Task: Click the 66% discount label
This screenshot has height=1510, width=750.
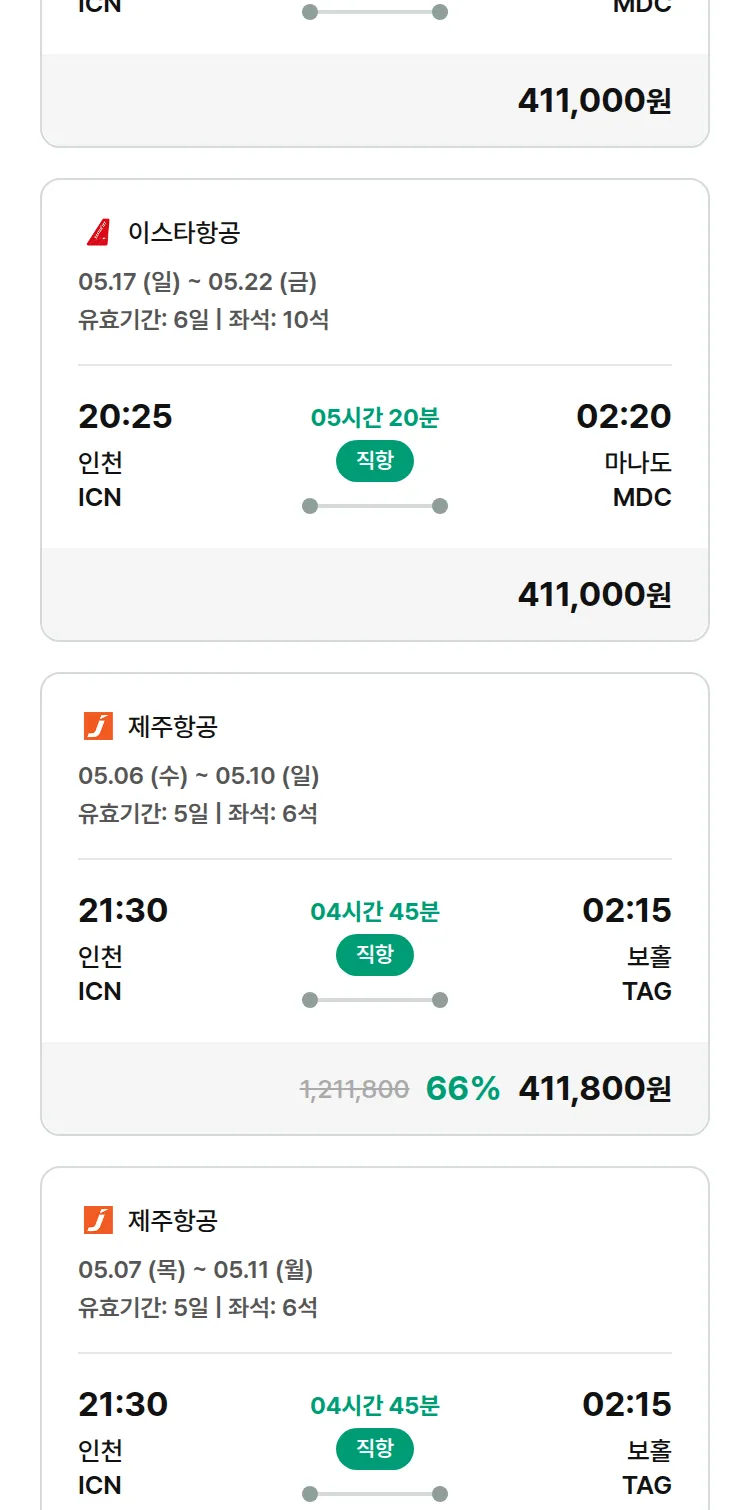Action: (463, 1089)
